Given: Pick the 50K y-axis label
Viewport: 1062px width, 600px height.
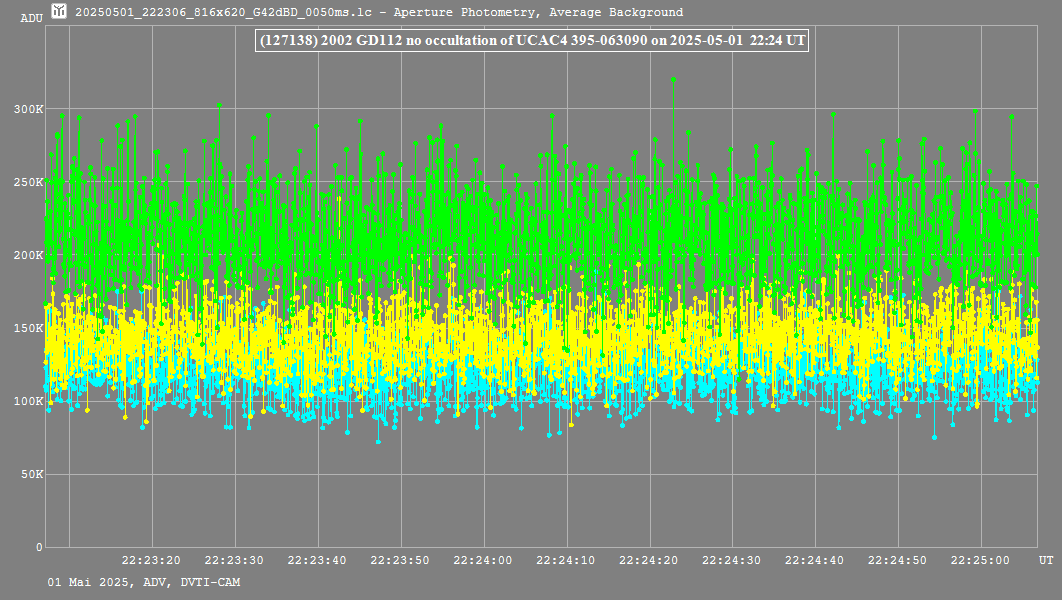Looking at the screenshot, I should pos(30,474).
